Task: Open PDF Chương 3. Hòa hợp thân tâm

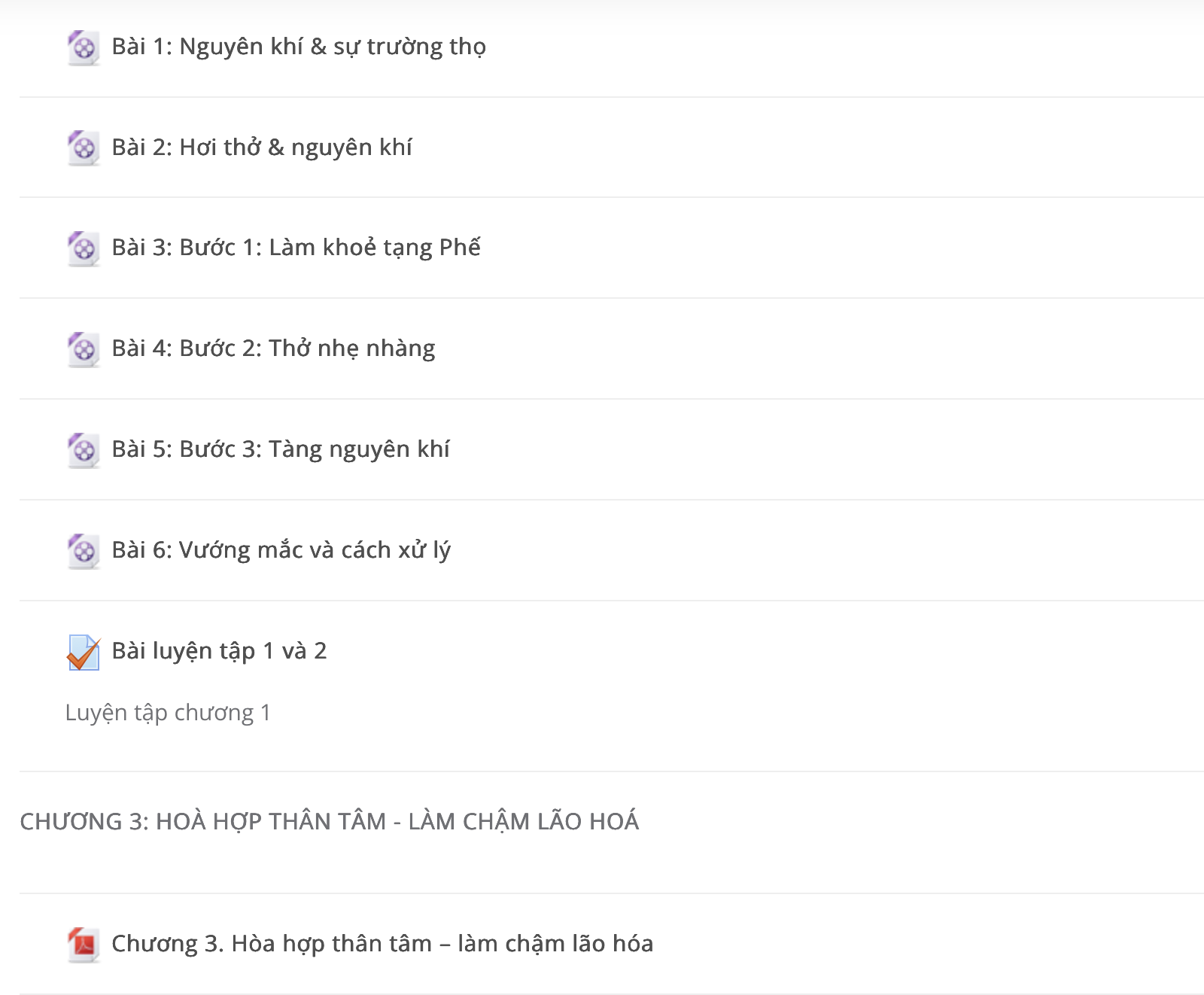Action: tap(382, 944)
